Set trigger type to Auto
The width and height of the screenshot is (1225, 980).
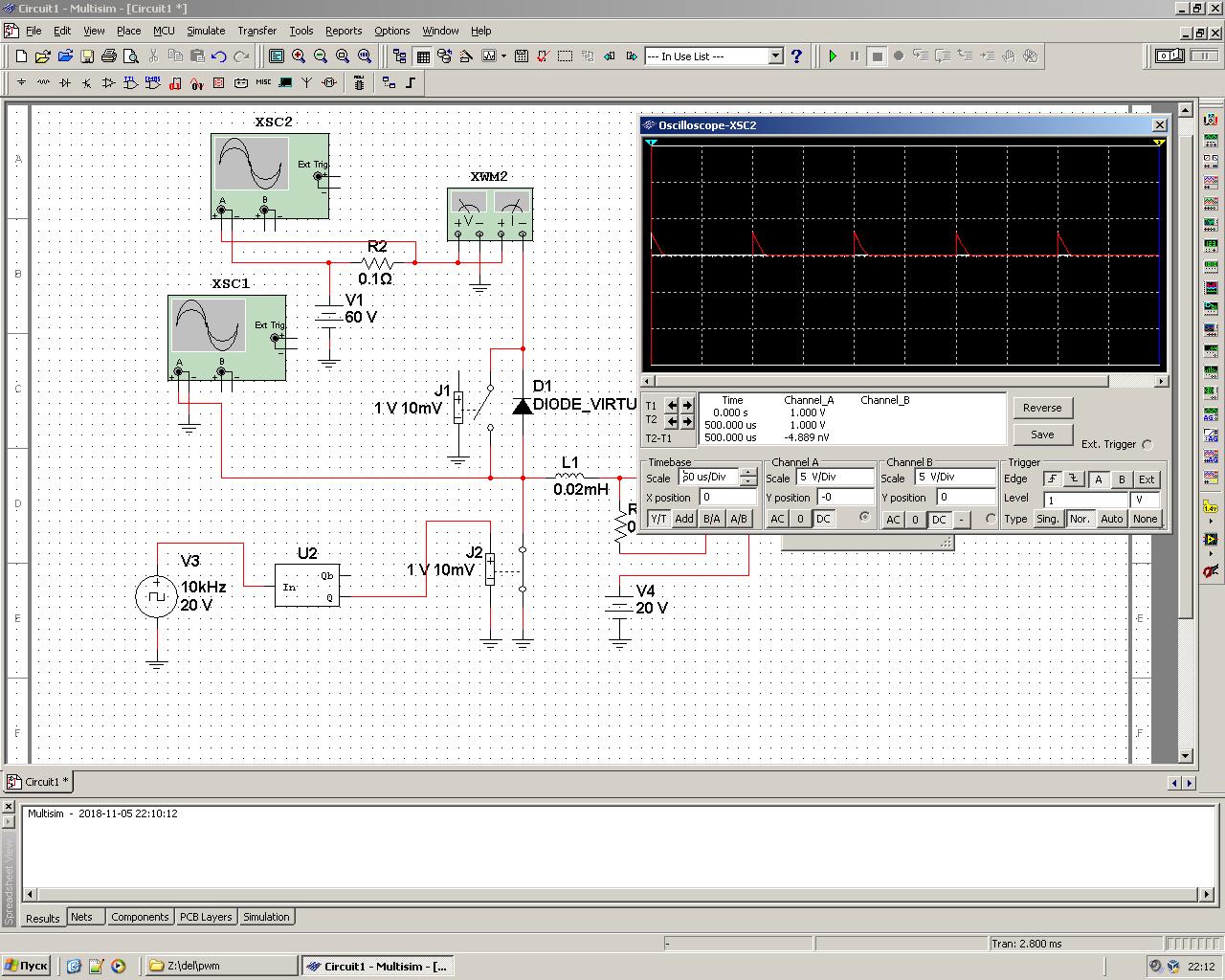pos(1111,519)
